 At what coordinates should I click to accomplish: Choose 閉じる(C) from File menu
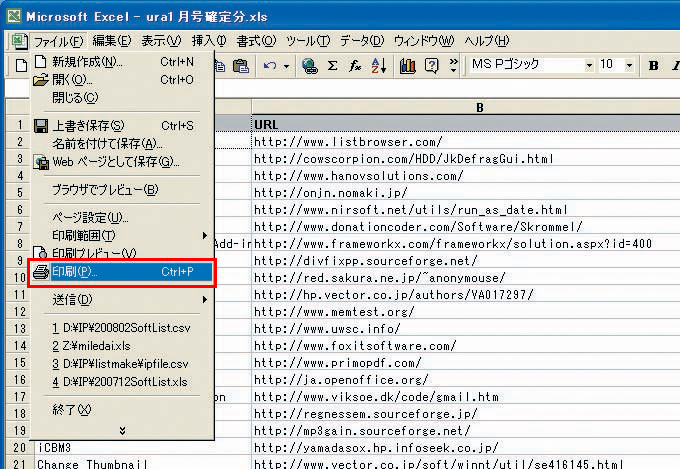tap(122, 98)
